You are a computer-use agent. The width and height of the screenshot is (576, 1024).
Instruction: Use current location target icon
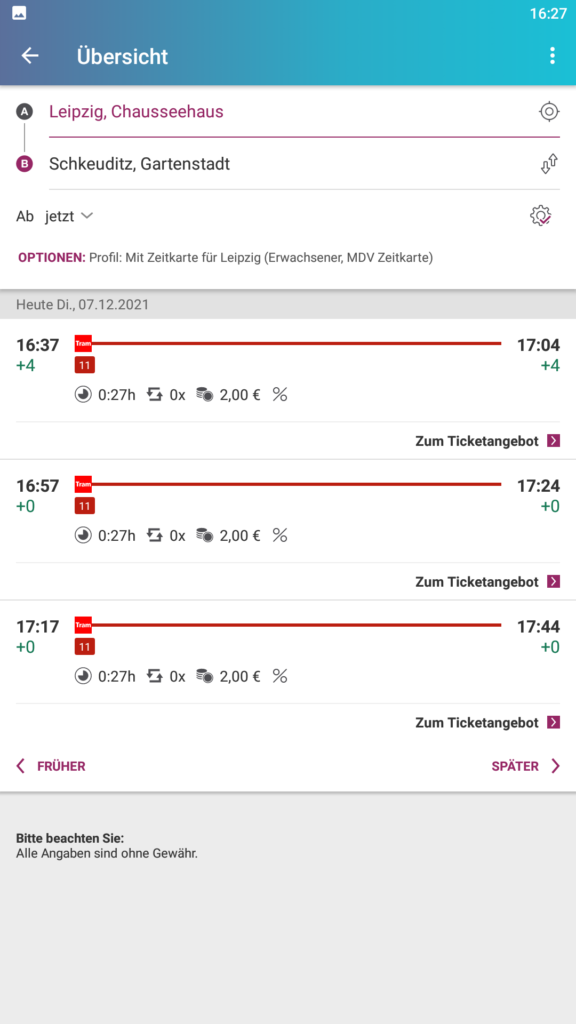coord(549,112)
